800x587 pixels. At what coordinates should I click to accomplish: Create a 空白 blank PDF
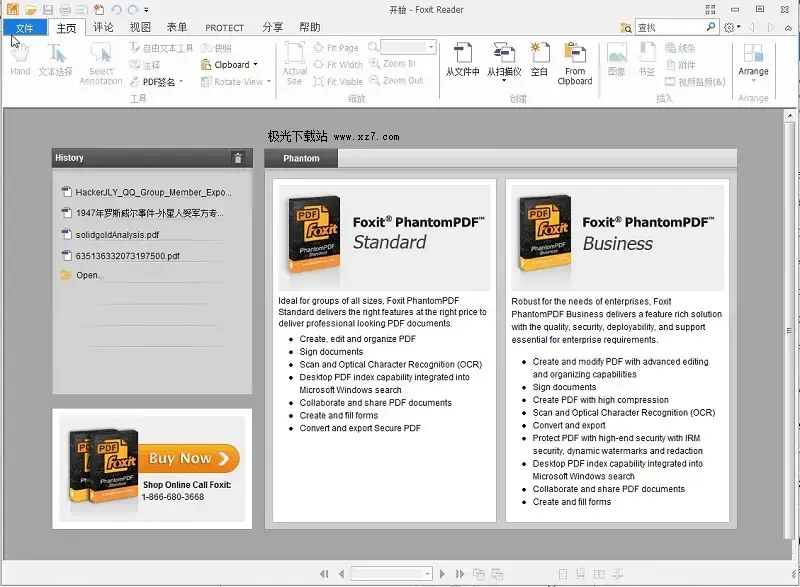point(539,60)
